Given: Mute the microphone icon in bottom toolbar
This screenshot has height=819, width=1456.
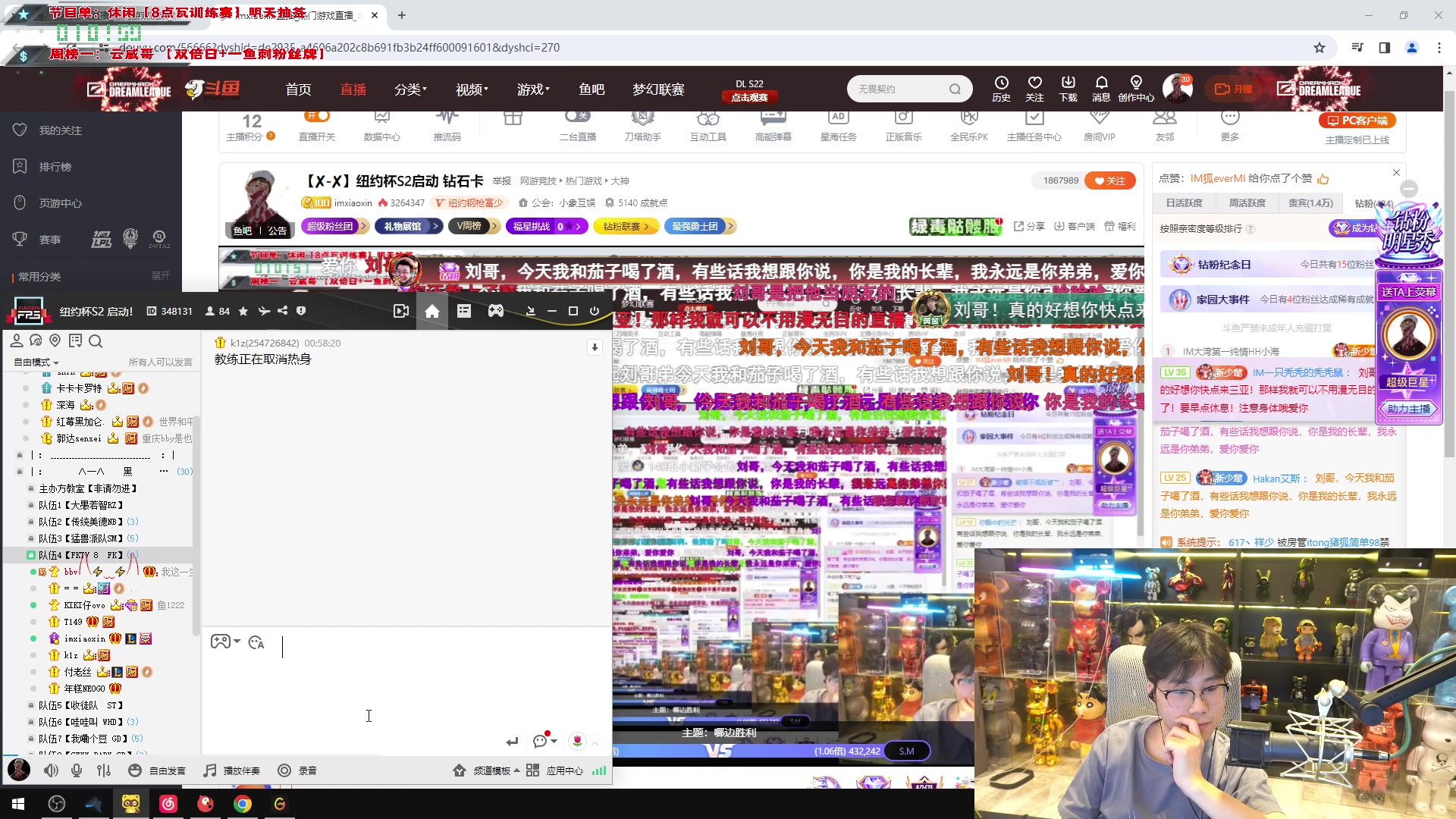Looking at the screenshot, I should pos(76,770).
